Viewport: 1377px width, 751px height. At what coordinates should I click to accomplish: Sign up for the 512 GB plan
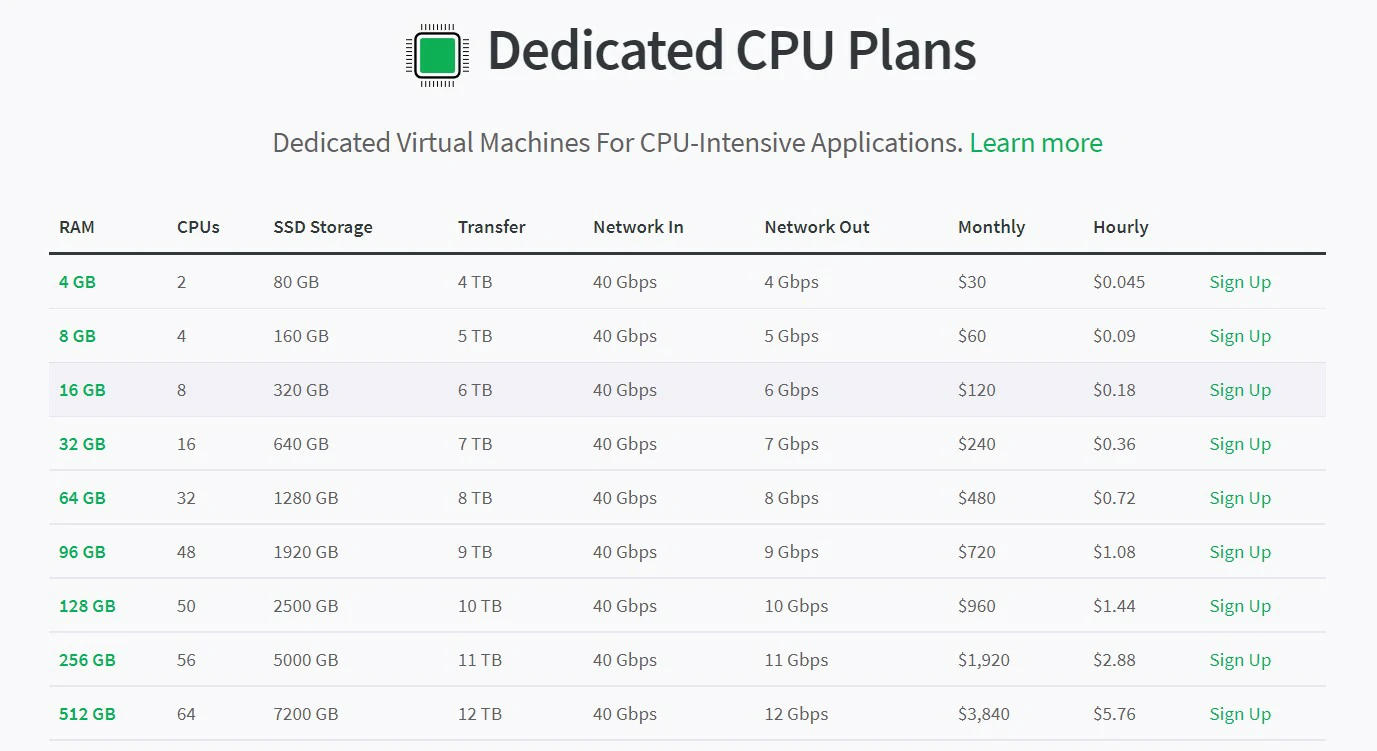point(1239,714)
